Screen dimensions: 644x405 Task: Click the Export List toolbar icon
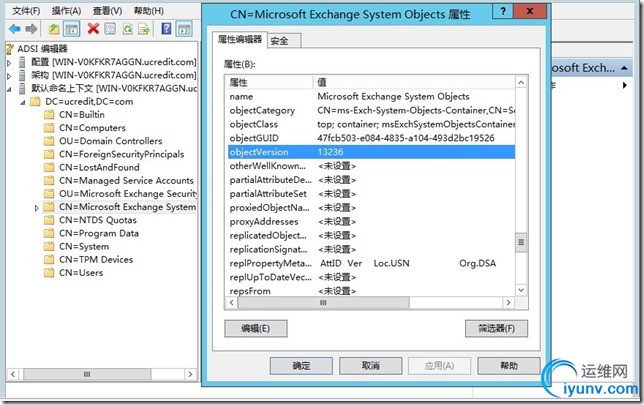(x=144, y=29)
